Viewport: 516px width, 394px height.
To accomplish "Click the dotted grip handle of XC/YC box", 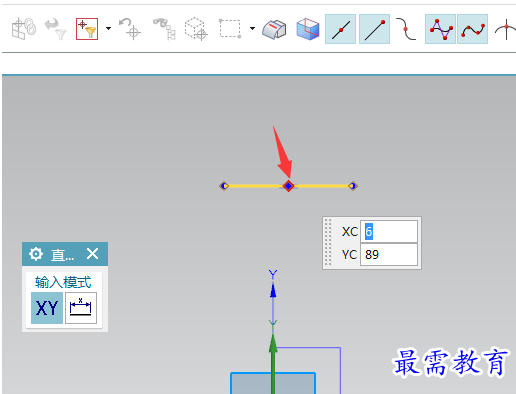I will click(328, 243).
